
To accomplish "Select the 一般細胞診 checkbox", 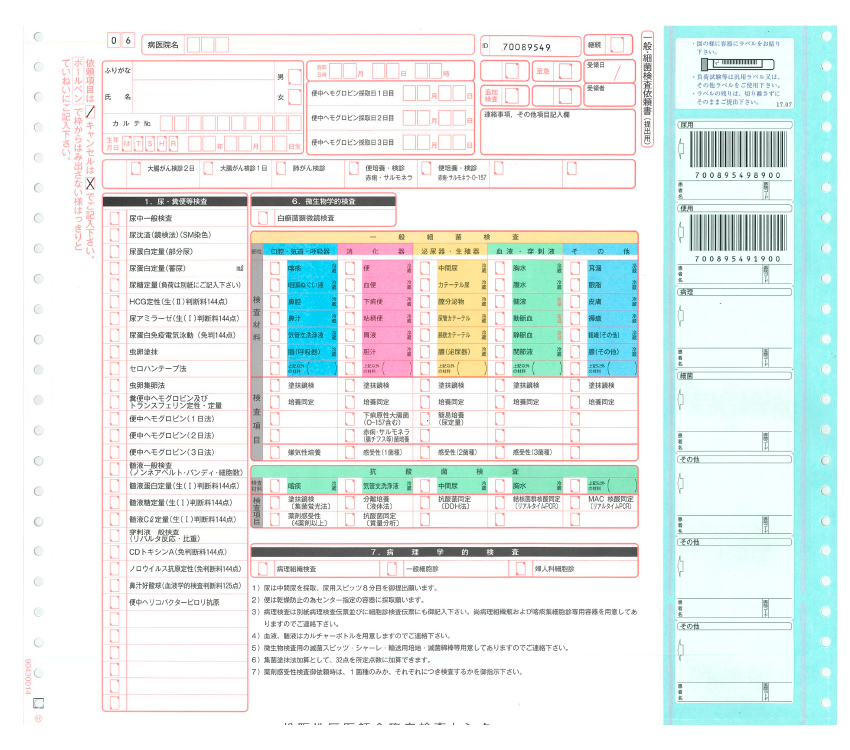I will pyautogui.click(x=392, y=568).
